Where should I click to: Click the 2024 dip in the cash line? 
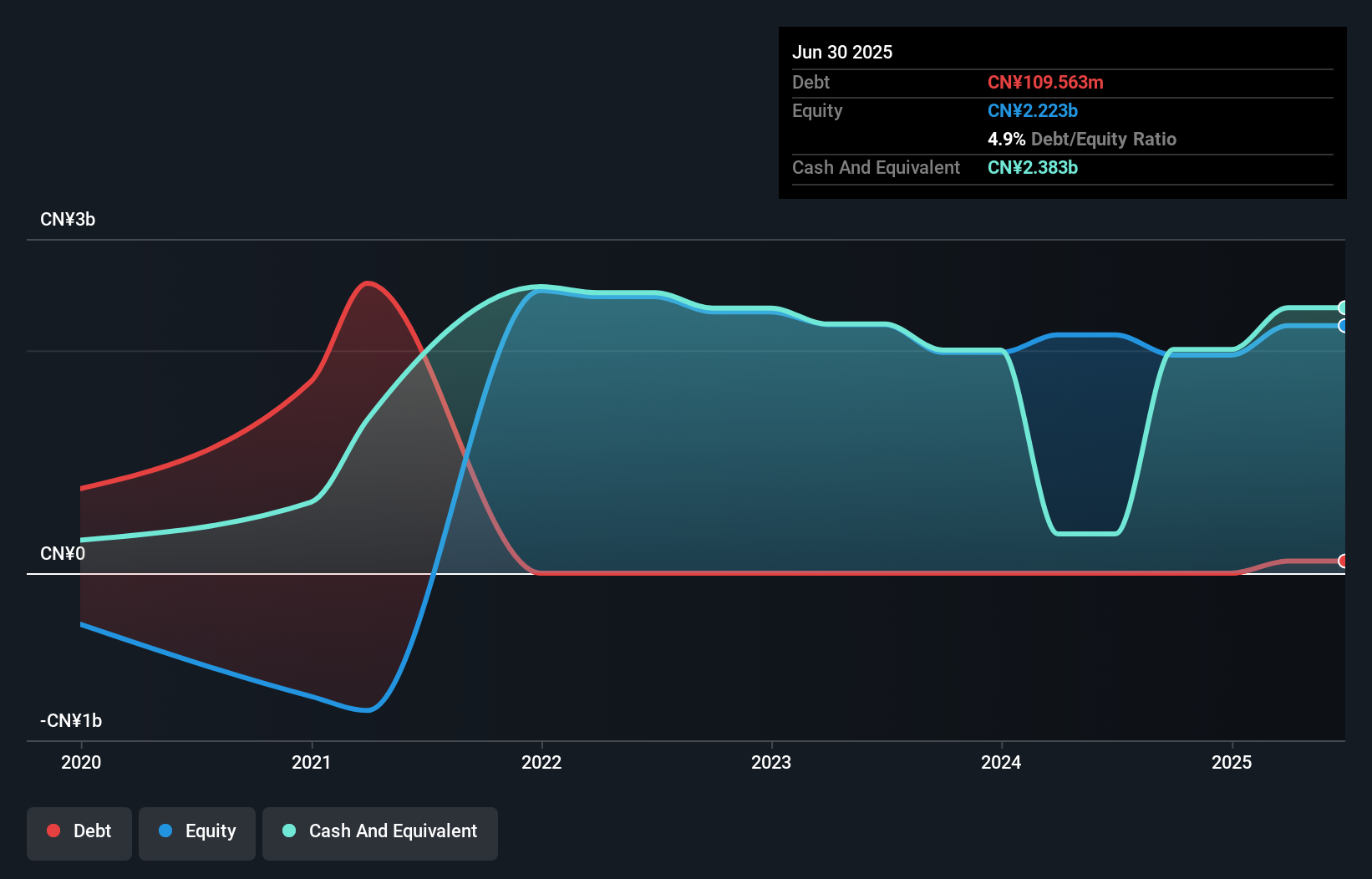tap(1086, 532)
